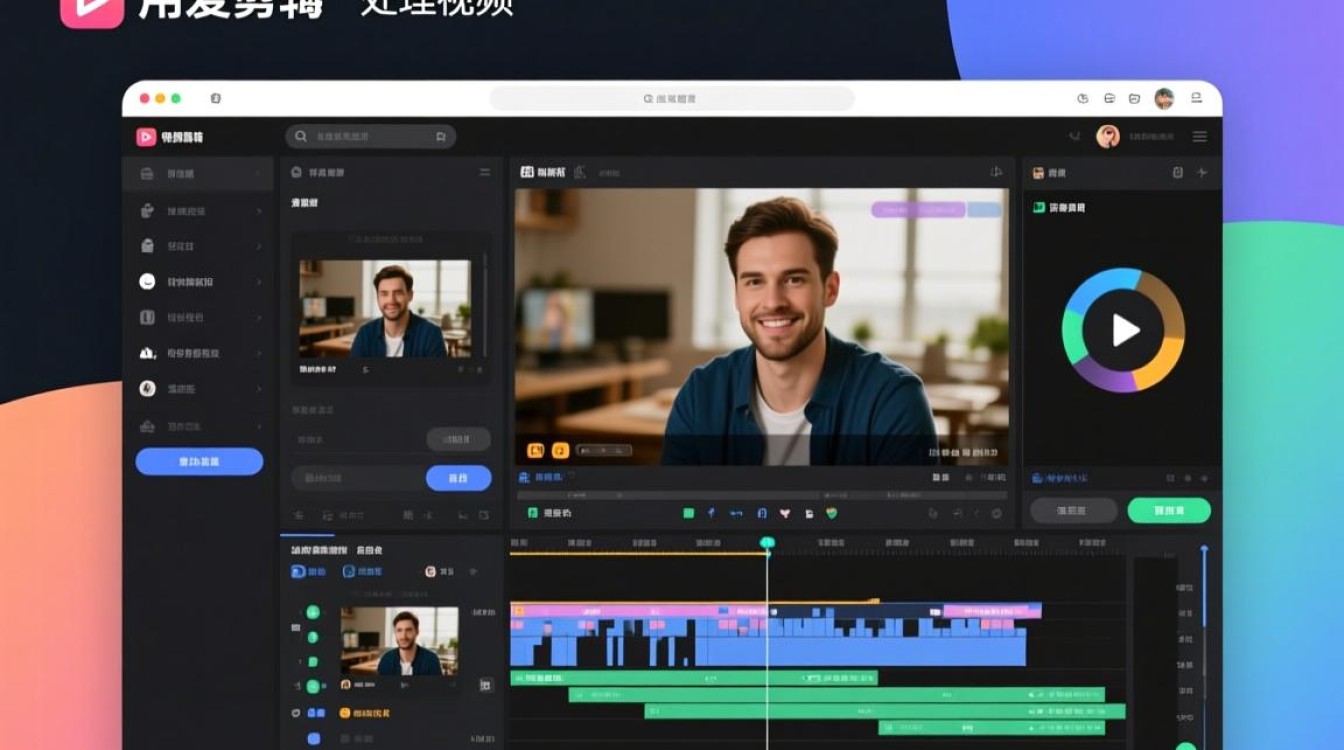Play using the circular donut play button
This screenshot has width=1344, height=750.
pyautogui.click(x=1123, y=330)
